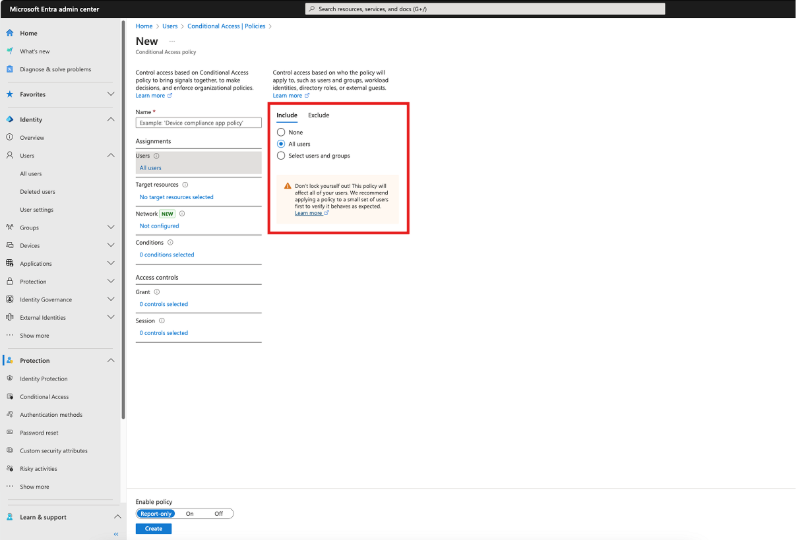Viewport: 796px width, 540px height.
Task: Click the info icon beside Conditions
Action: [170, 242]
